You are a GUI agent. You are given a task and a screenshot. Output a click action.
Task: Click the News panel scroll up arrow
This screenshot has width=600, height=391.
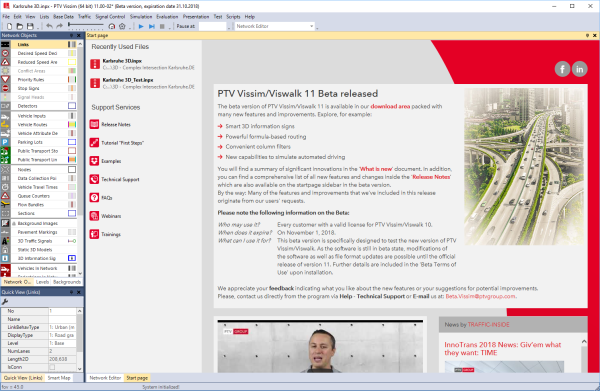tap(584, 342)
